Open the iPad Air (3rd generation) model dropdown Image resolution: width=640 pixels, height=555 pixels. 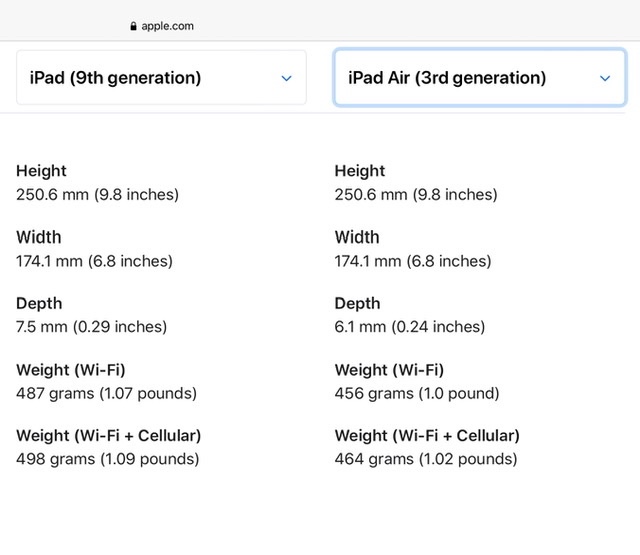point(478,78)
